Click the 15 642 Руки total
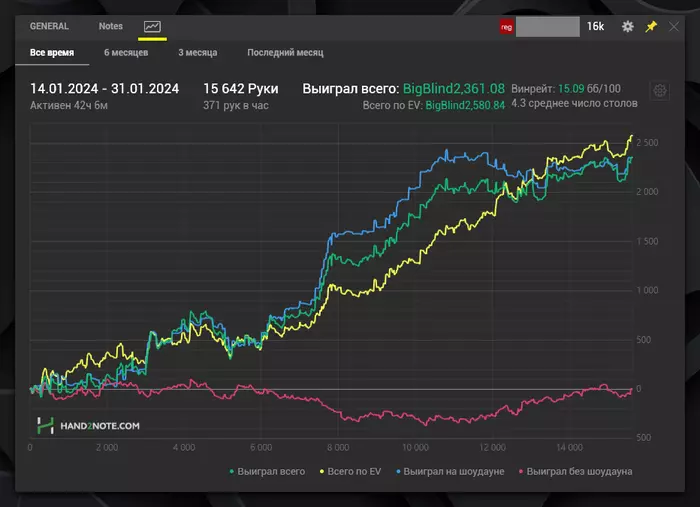Viewport: 700px width, 507px height. tap(241, 89)
